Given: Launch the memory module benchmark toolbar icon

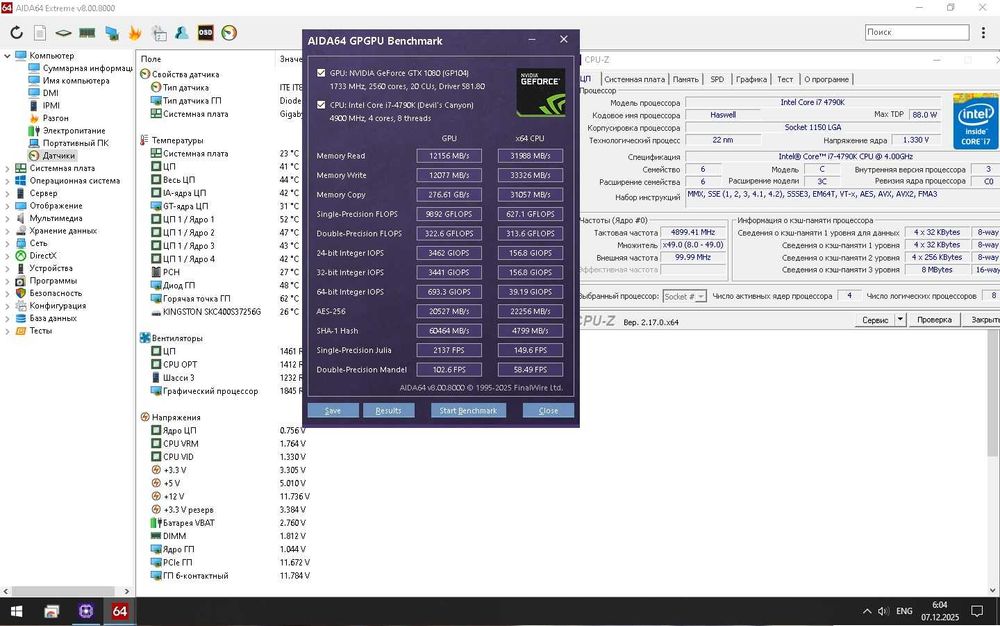Looking at the screenshot, I should [87, 33].
